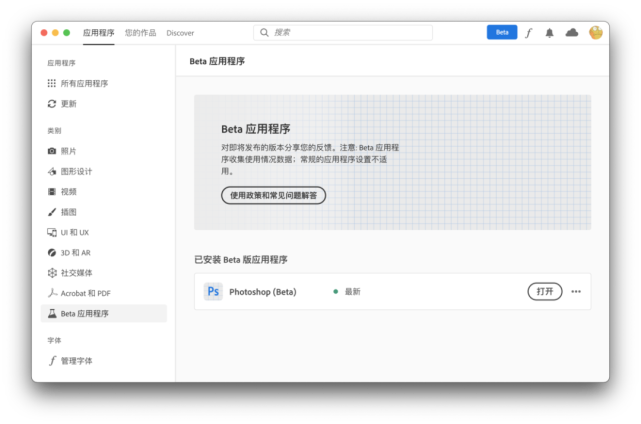Select 社交媒体 category label

(x=76, y=273)
